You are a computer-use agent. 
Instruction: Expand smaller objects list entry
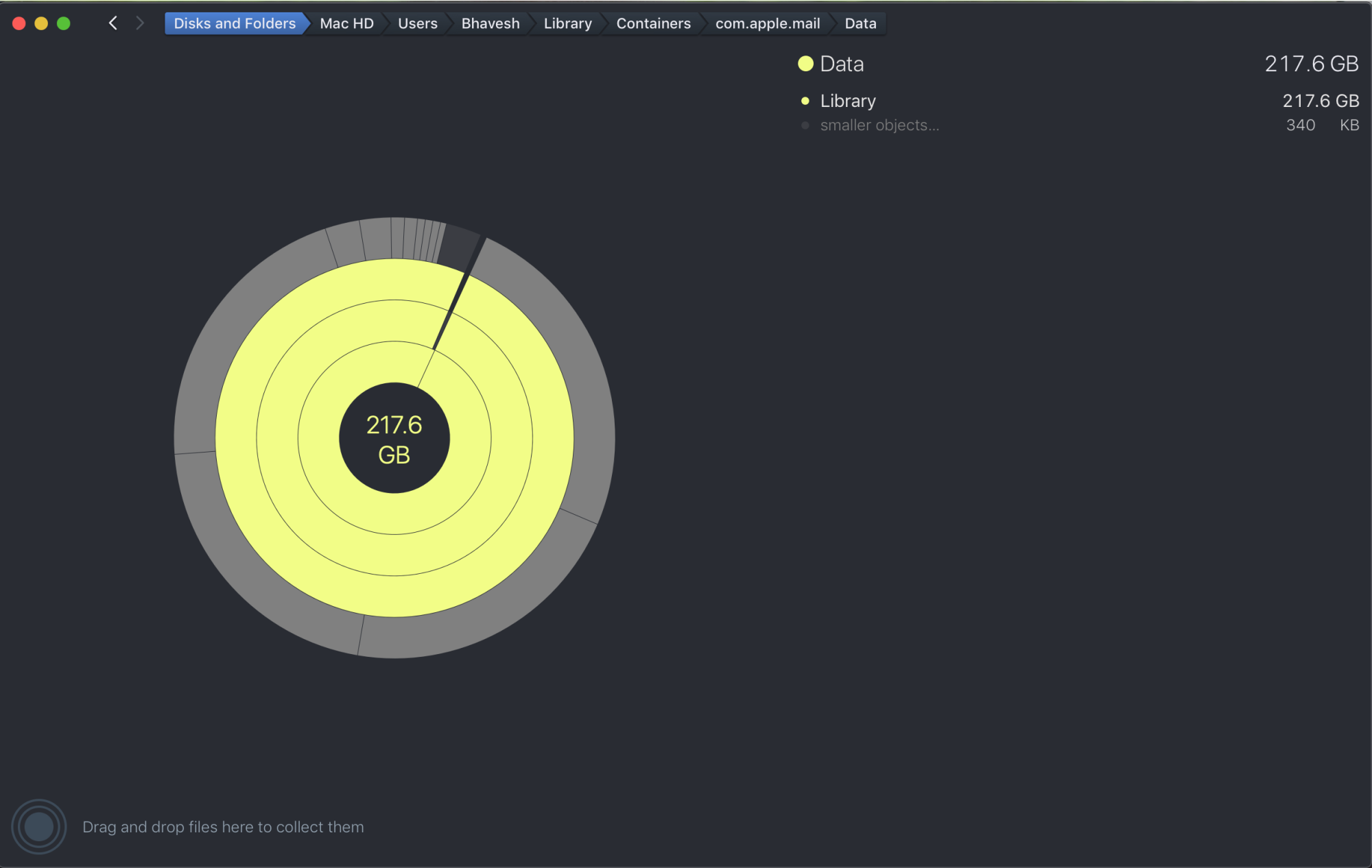click(x=879, y=125)
